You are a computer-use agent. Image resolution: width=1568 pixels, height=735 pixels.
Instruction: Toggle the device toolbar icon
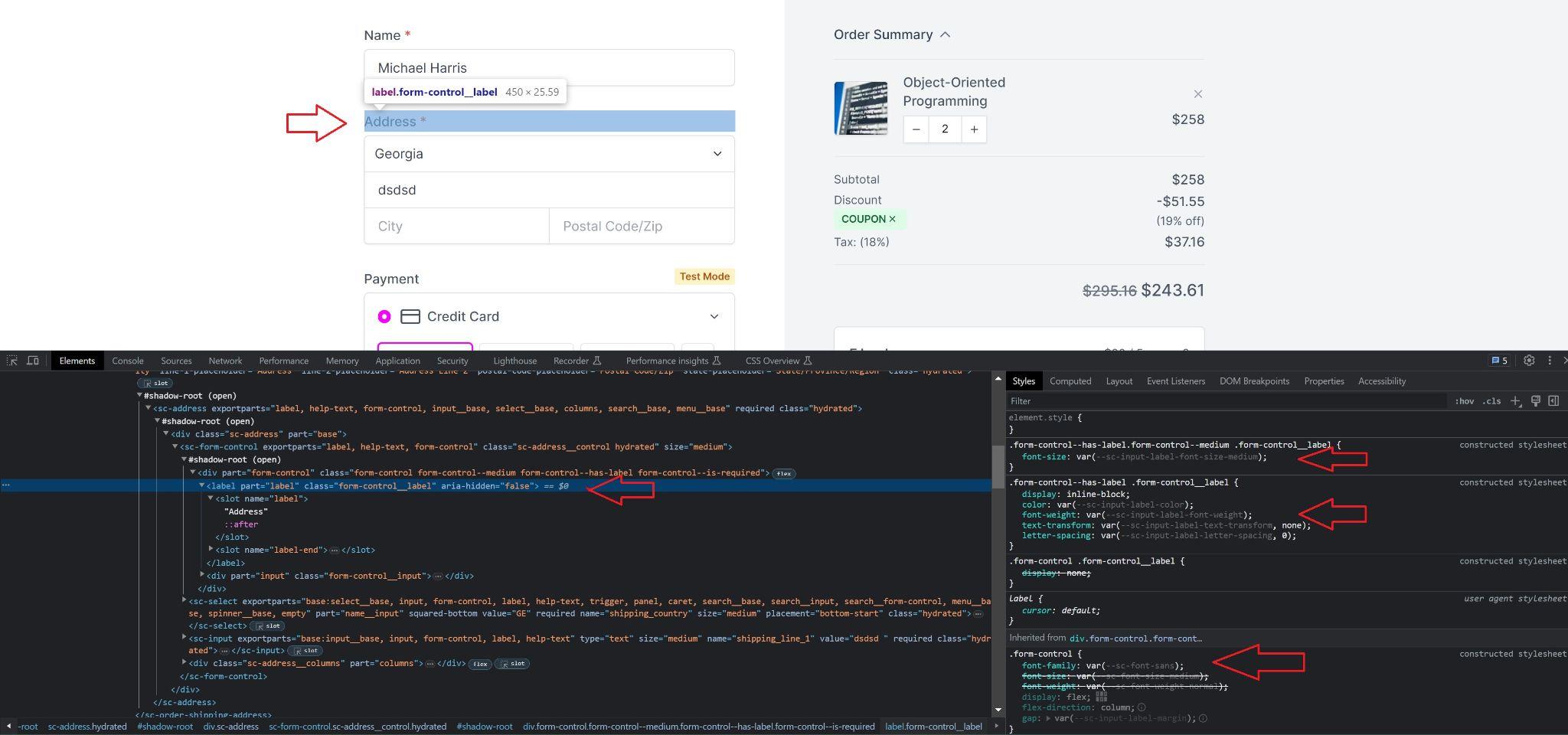[33, 361]
